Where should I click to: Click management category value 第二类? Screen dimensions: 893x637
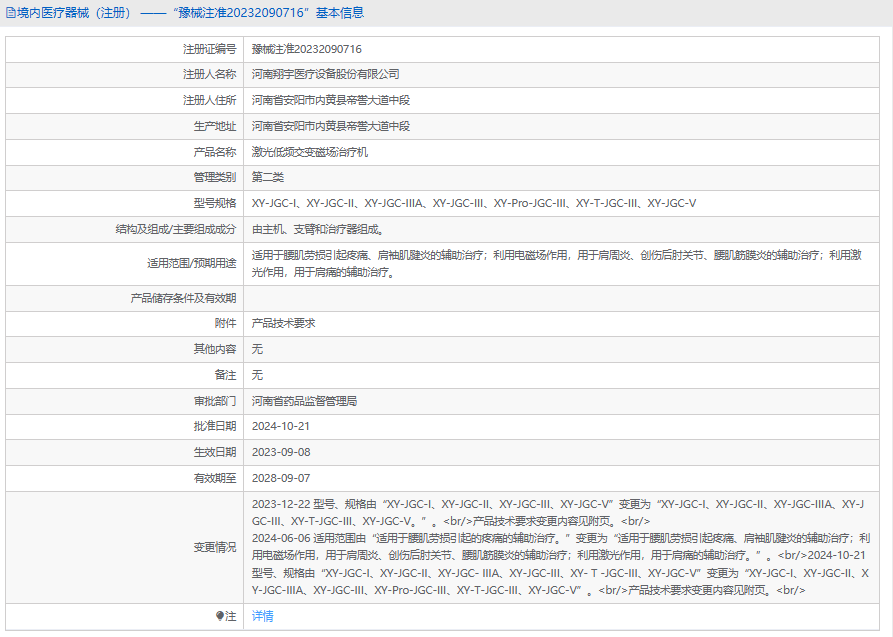[x=268, y=177]
